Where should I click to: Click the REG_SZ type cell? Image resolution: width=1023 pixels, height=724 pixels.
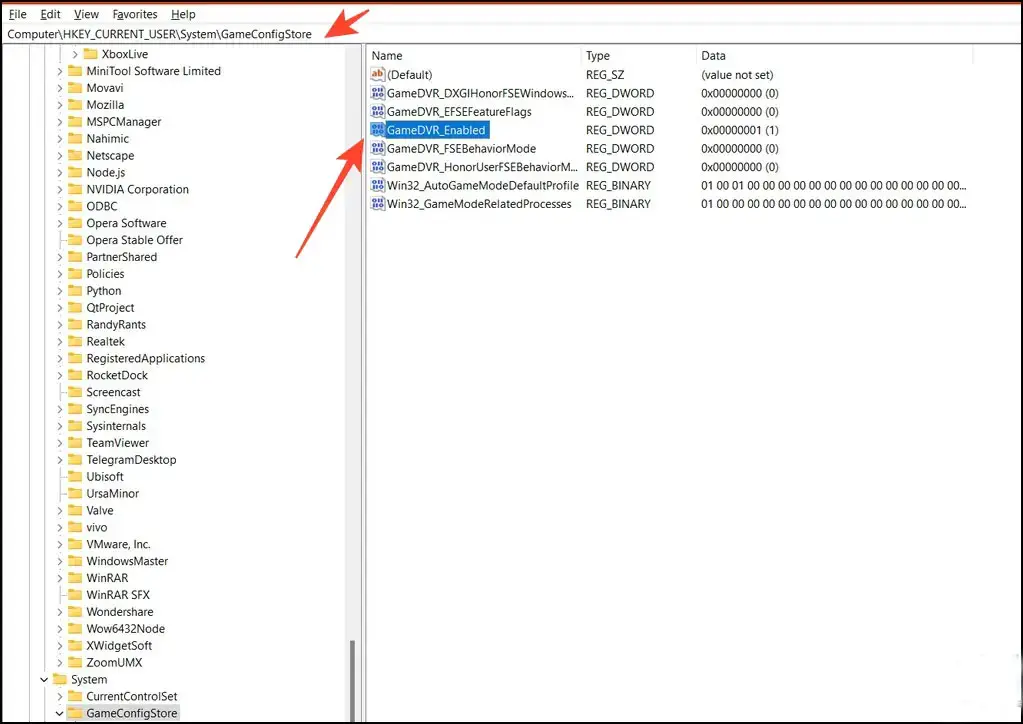(x=605, y=74)
